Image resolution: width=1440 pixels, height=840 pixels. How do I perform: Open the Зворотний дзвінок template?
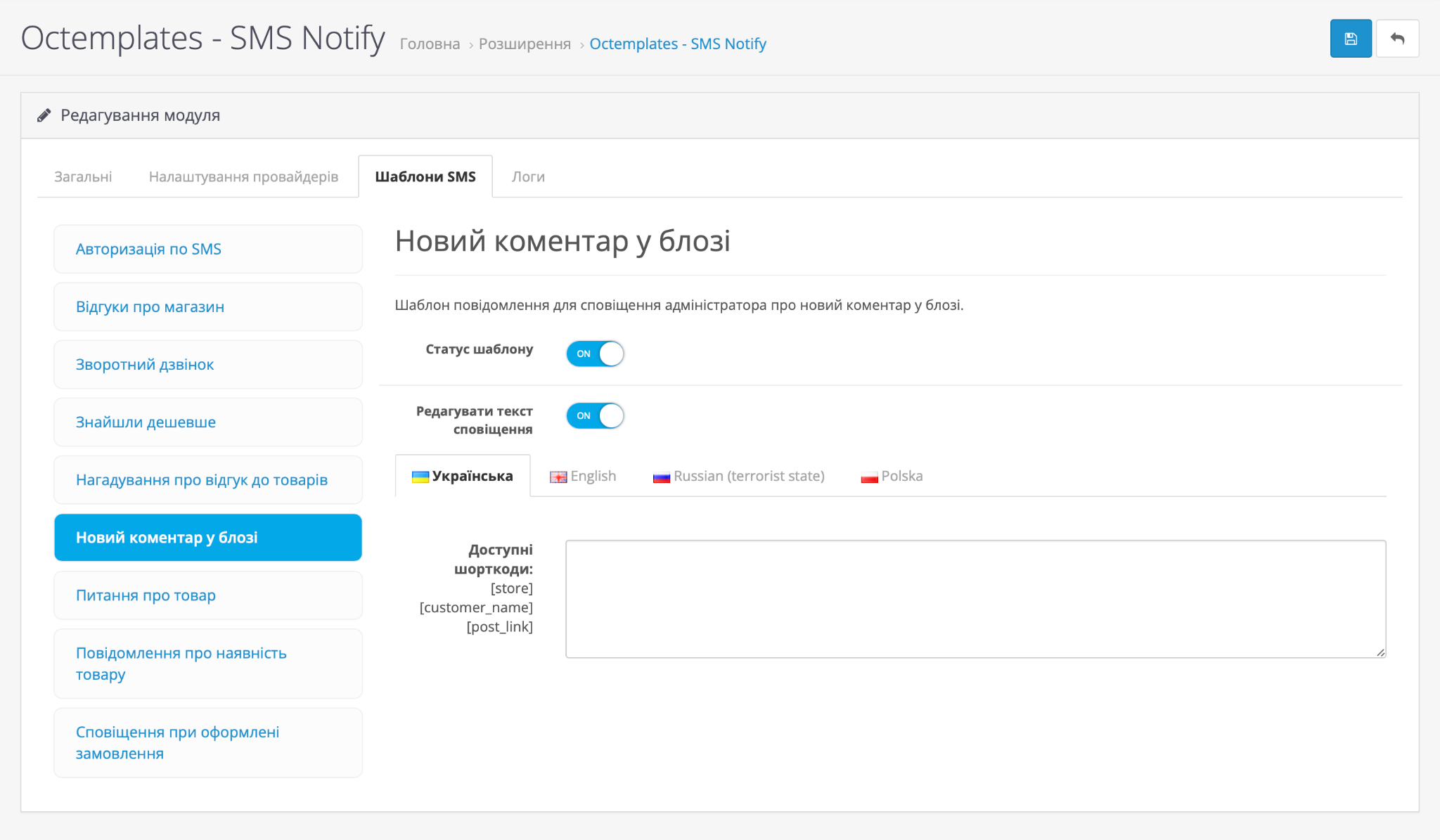208,364
